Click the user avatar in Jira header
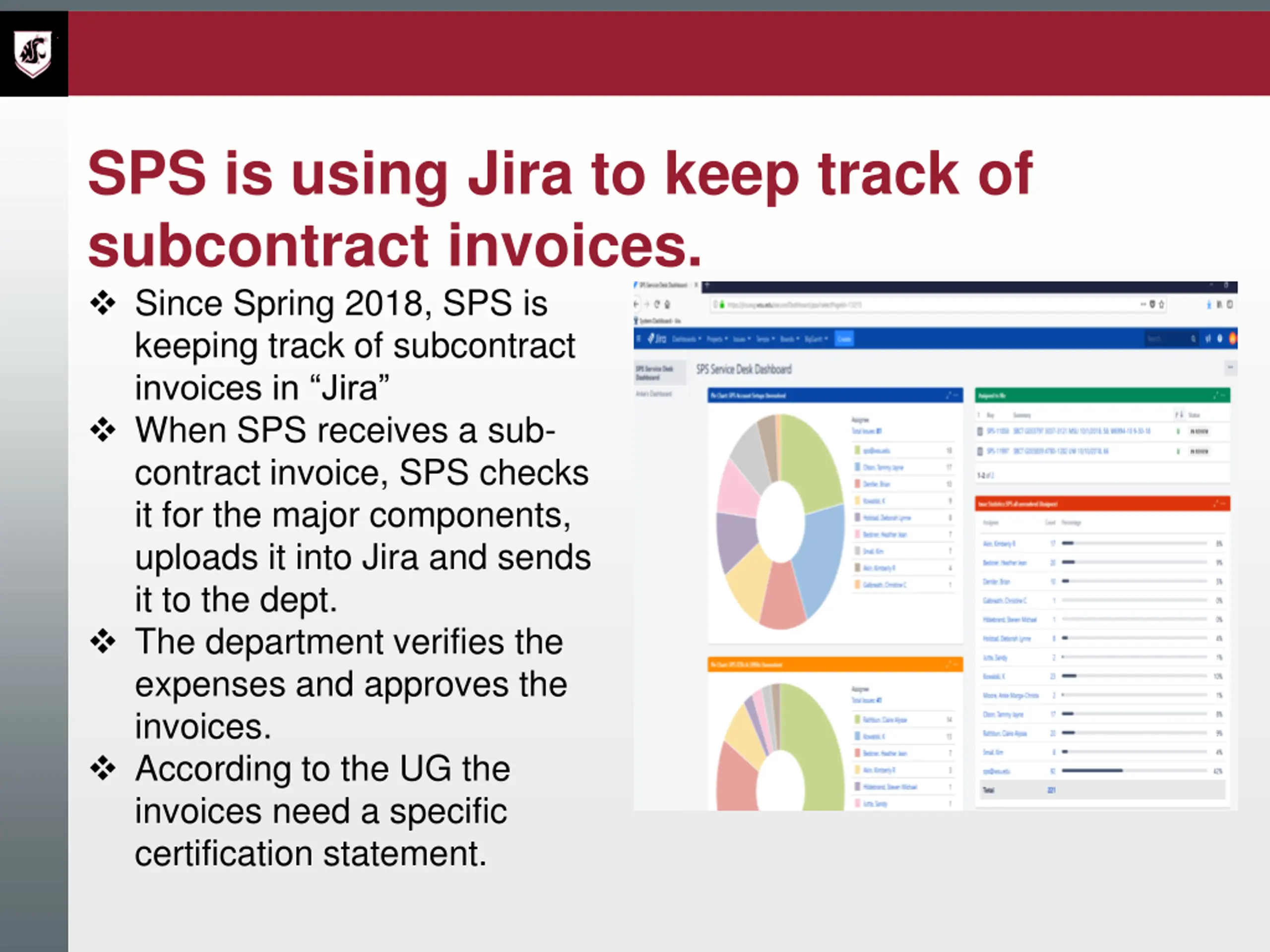This screenshot has height=952, width=1270. pos(1232,339)
